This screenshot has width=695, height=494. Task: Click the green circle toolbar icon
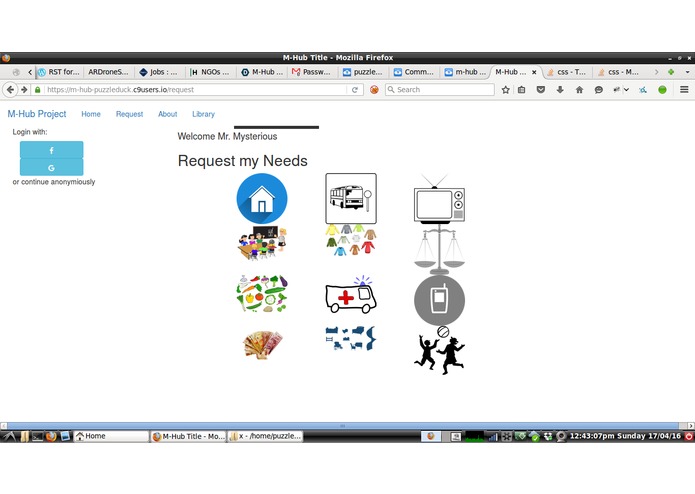point(662,89)
